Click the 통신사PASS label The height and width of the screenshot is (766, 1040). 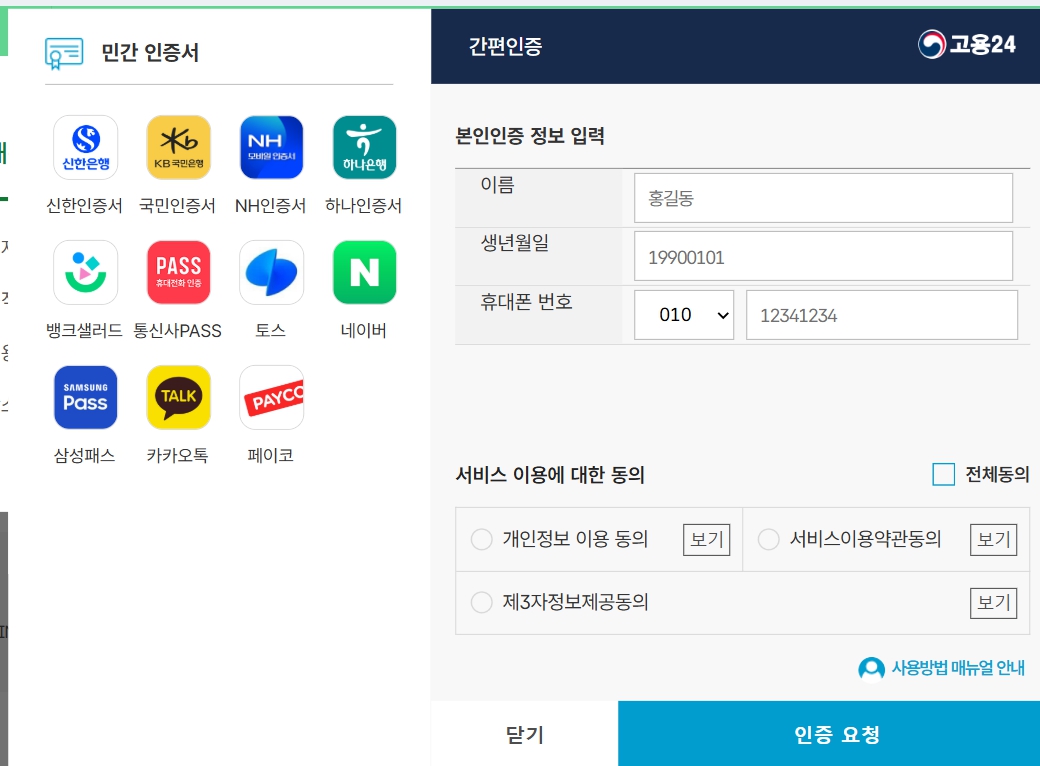[177, 330]
